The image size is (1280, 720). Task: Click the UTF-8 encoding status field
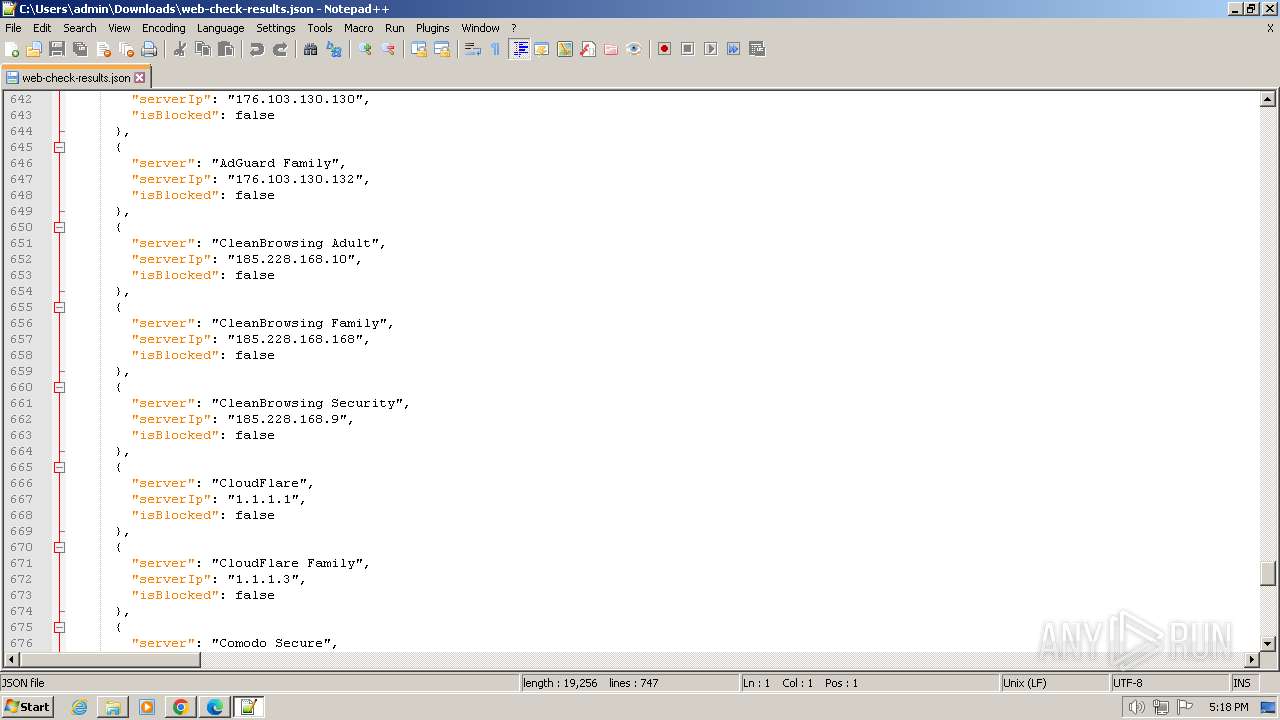(1168, 683)
